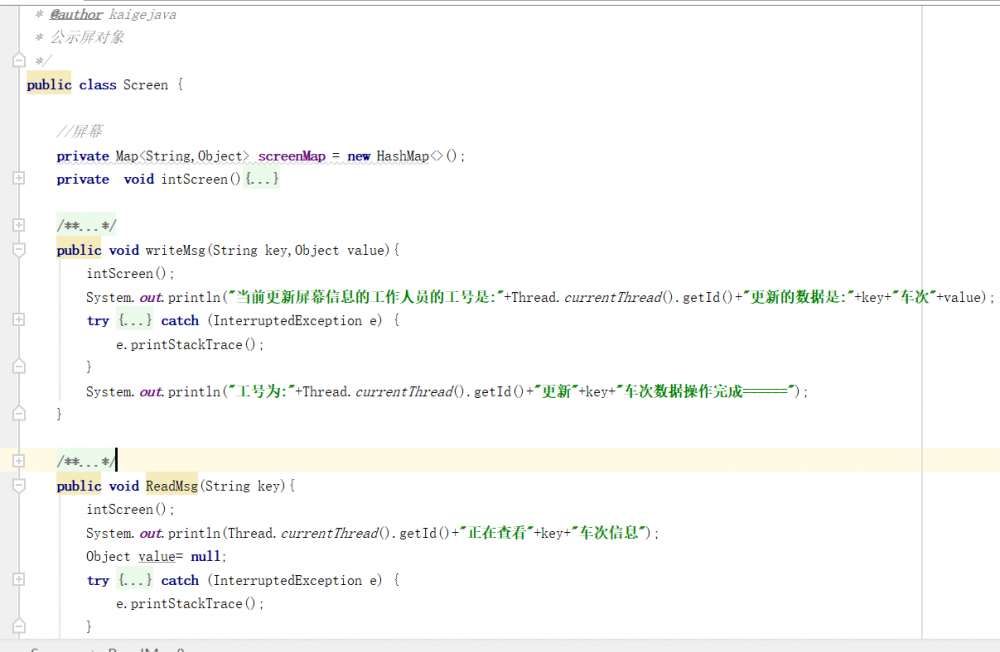1000x652 pixels.
Task: Expand the try block in ReadMsg via gutter
Action: click(x=18, y=580)
